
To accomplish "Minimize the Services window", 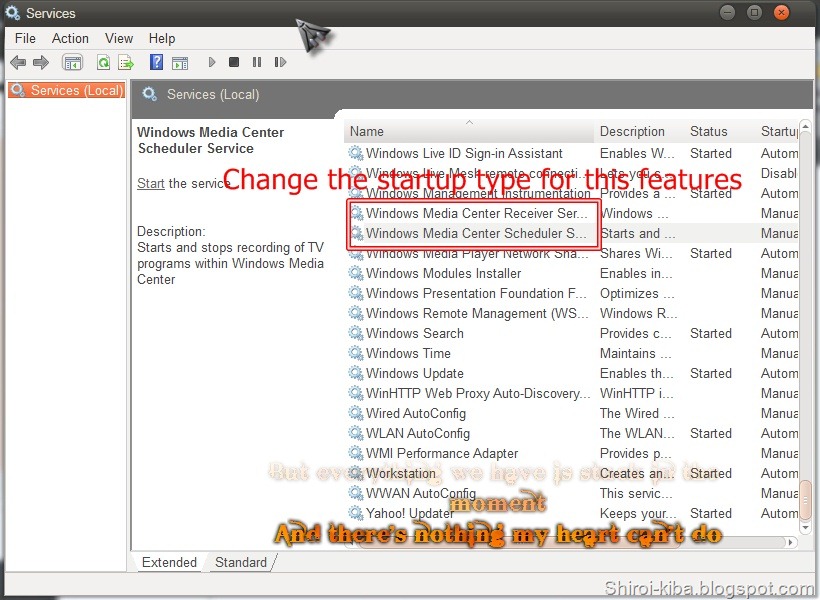I will [x=727, y=12].
